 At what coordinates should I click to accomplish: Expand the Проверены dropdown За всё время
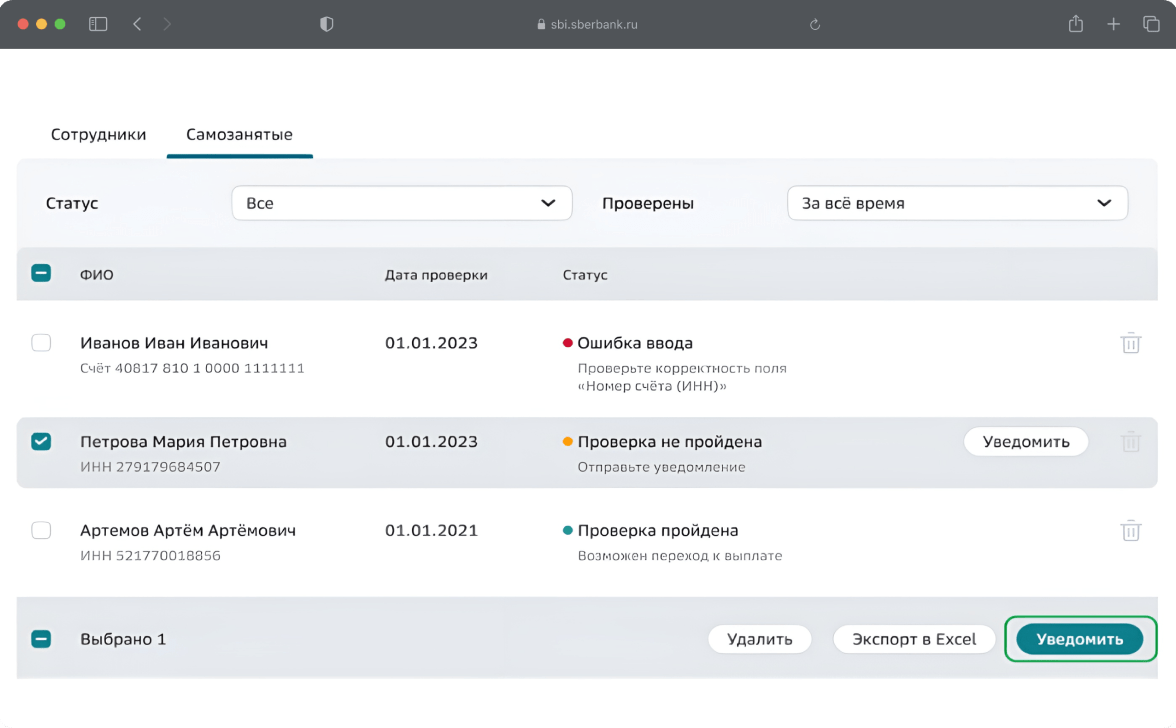point(957,203)
